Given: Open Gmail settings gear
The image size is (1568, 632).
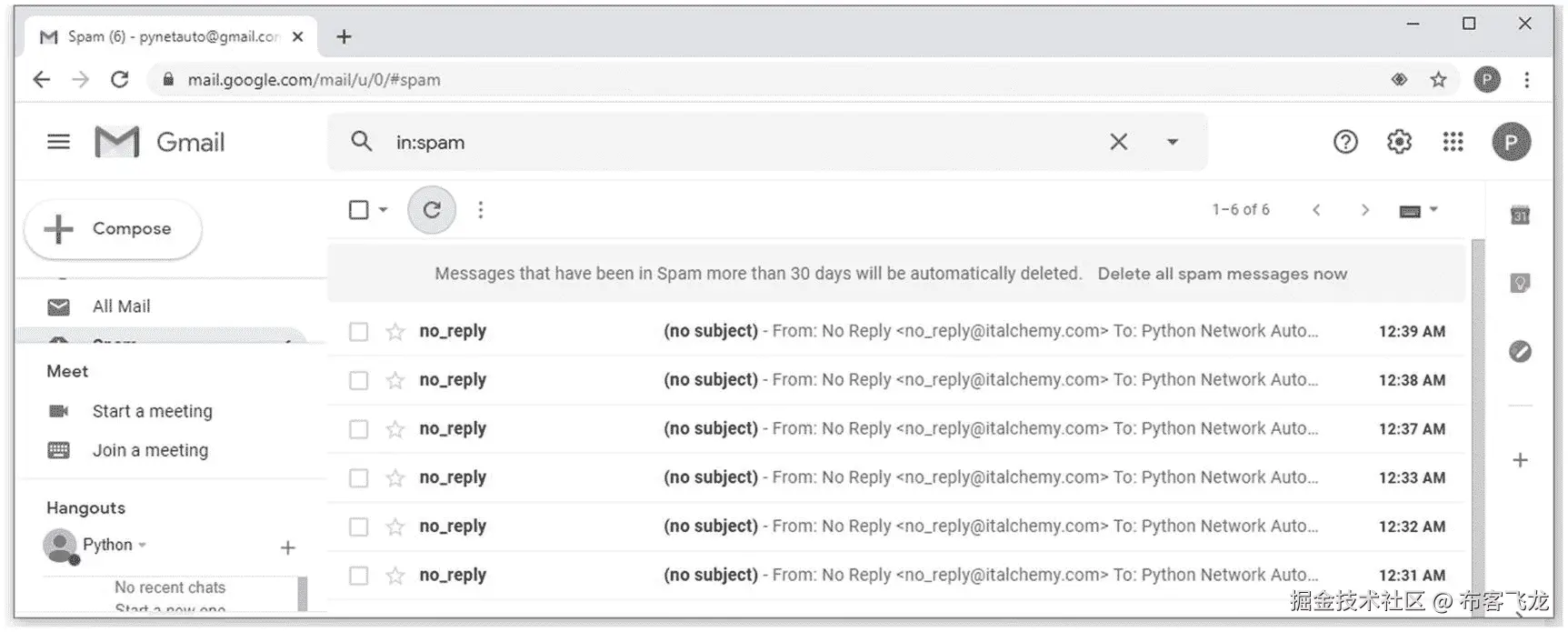Looking at the screenshot, I should pos(1399,142).
